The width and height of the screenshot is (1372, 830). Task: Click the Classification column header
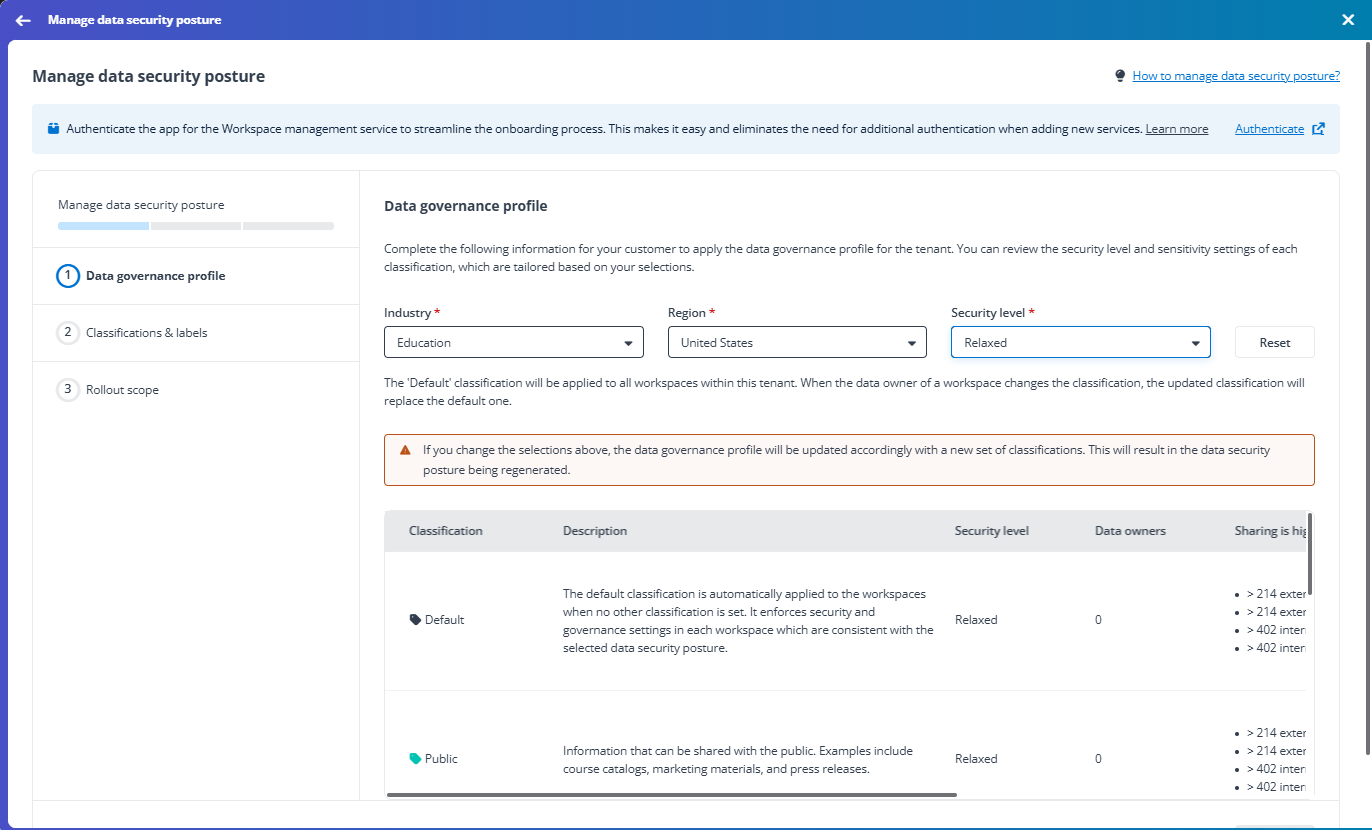click(x=445, y=531)
